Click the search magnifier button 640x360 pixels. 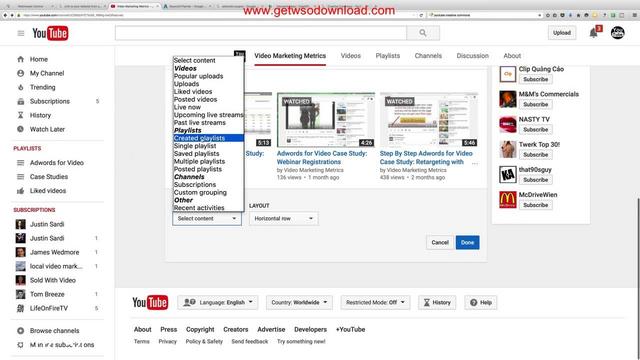423,33
